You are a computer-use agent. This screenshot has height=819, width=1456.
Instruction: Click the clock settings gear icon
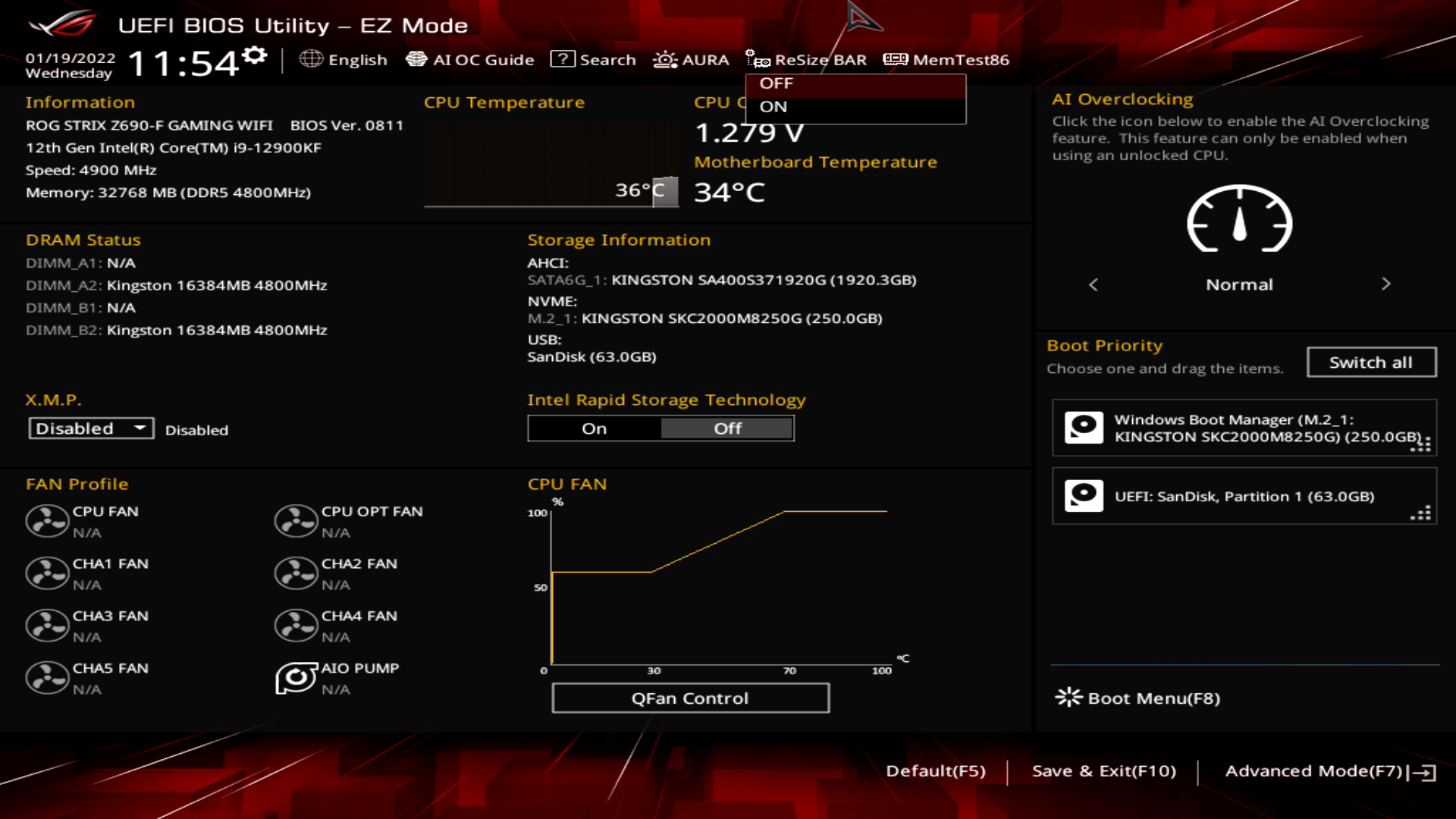(256, 55)
